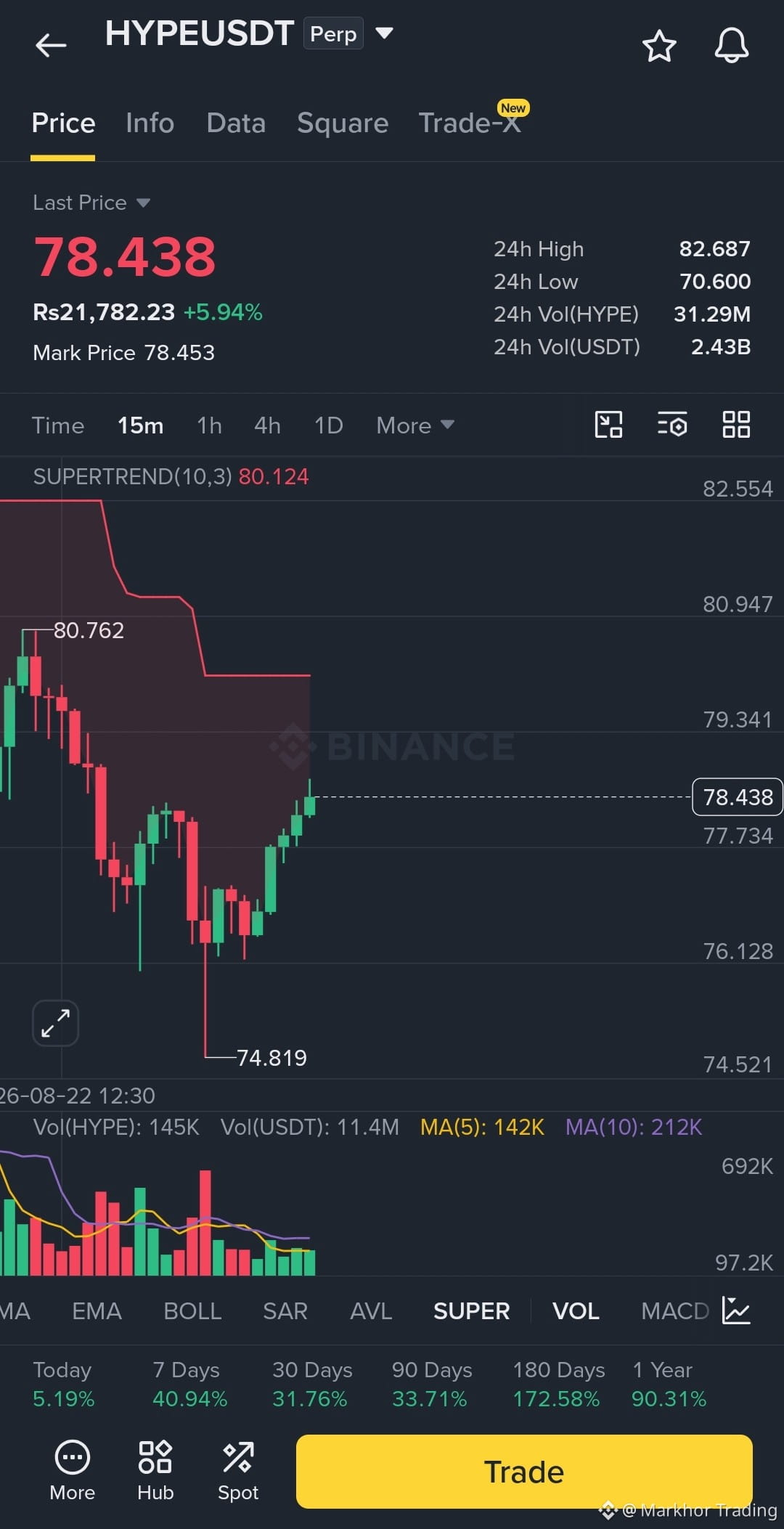Tap the picture-in-picture chart icon
This screenshot has width=784, height=1529.
tap(608, 425)
